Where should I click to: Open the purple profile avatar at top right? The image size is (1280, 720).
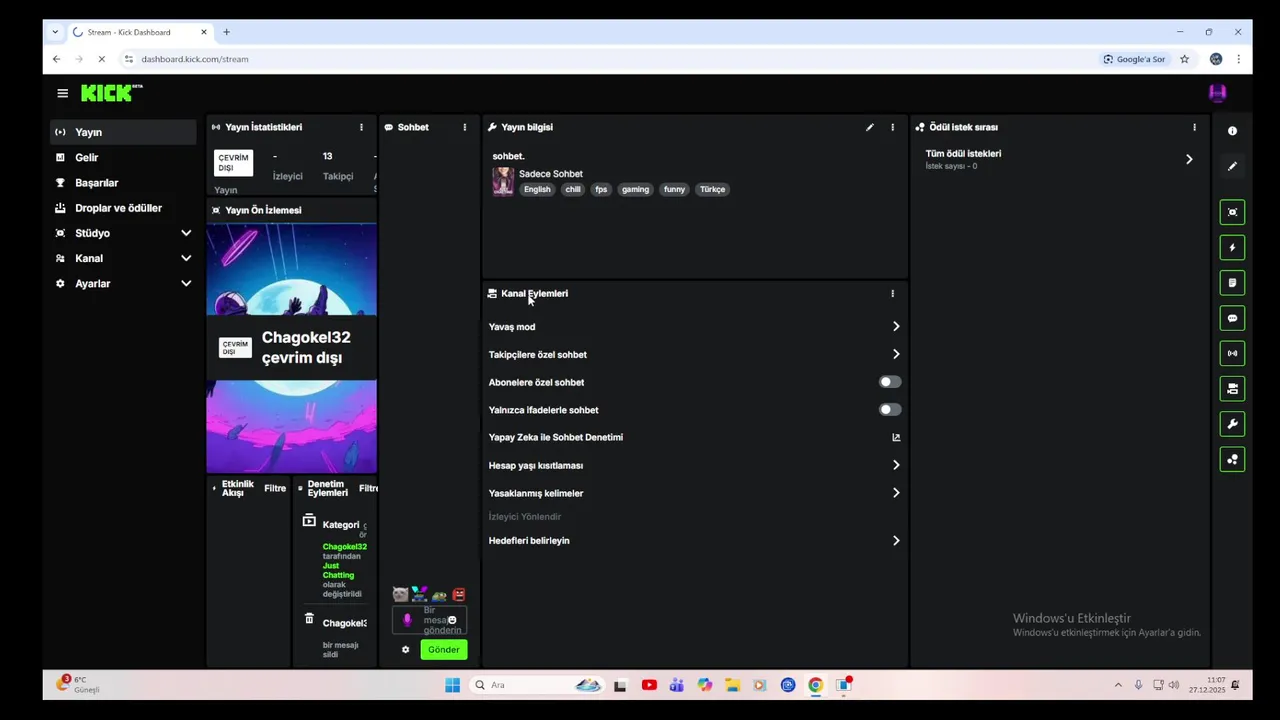(1217, 93)
